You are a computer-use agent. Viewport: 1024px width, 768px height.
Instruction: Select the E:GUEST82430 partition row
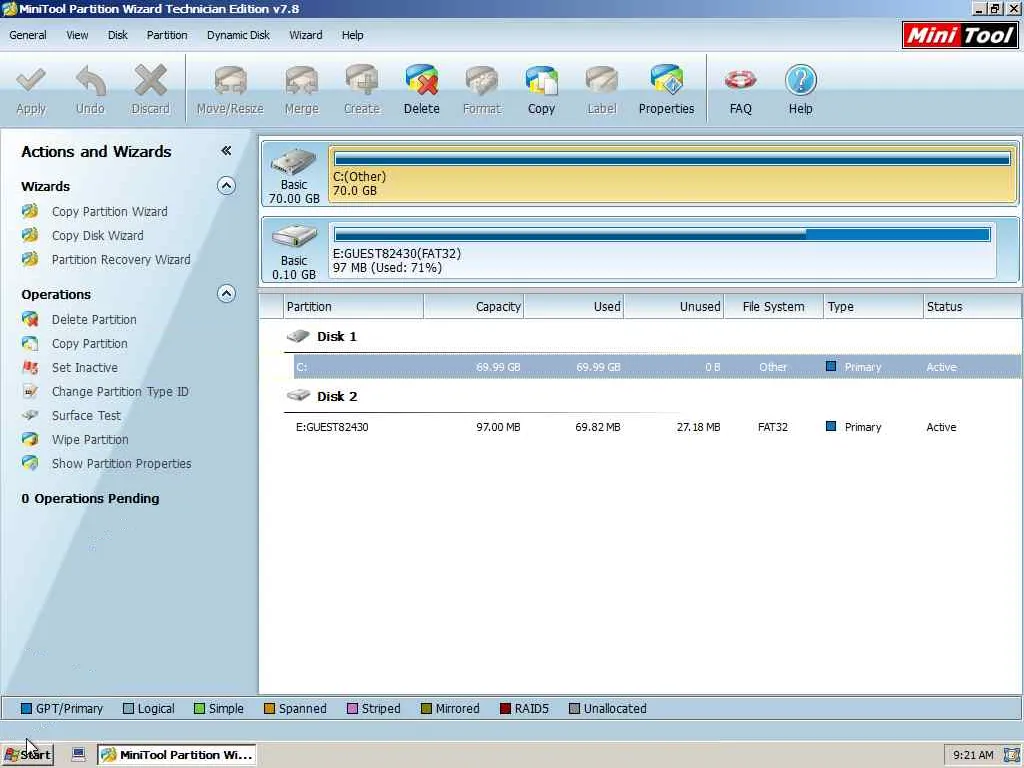657,427
